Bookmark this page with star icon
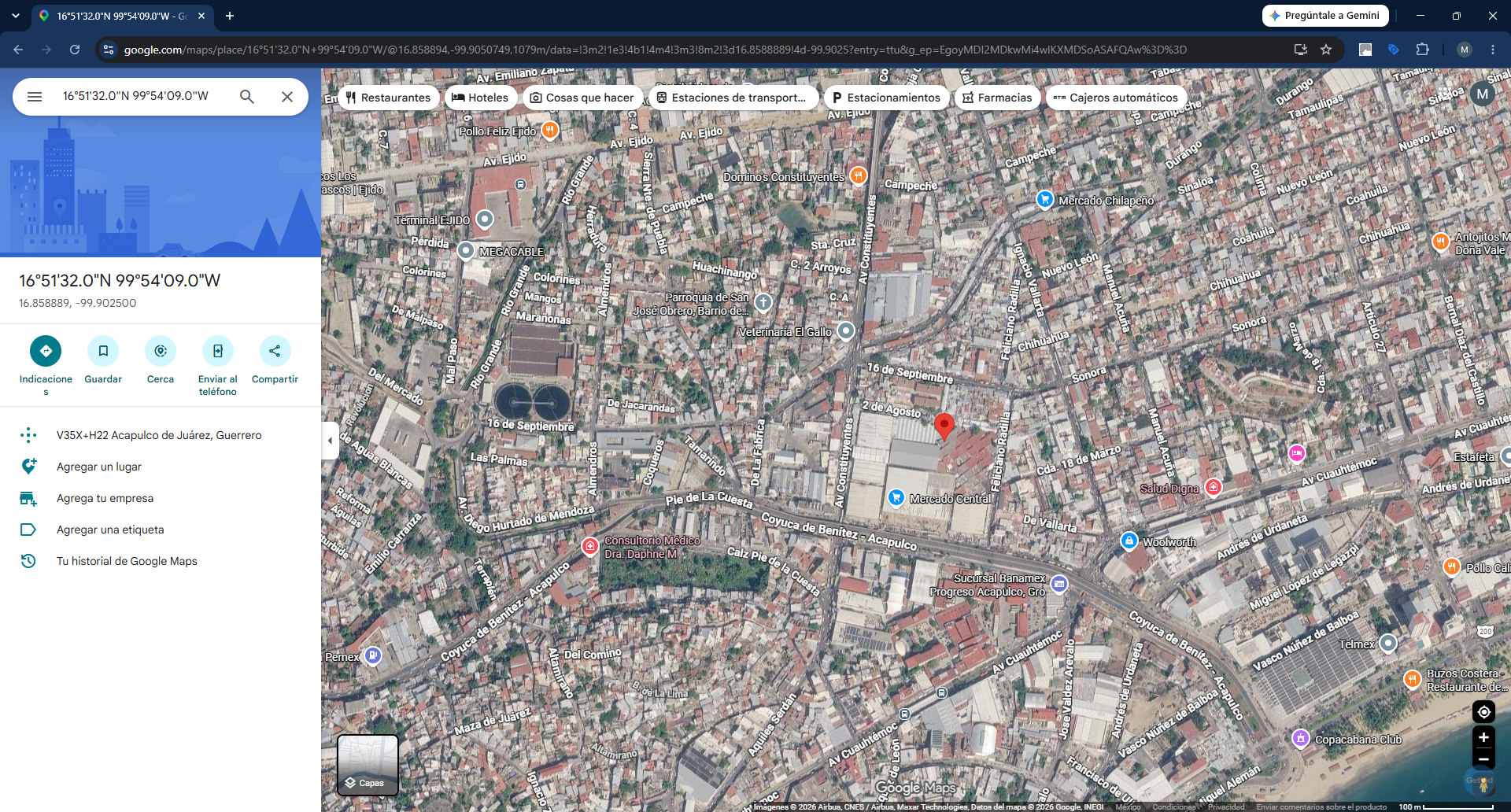The image size is (1511, 812). (x=1326, y=50)
